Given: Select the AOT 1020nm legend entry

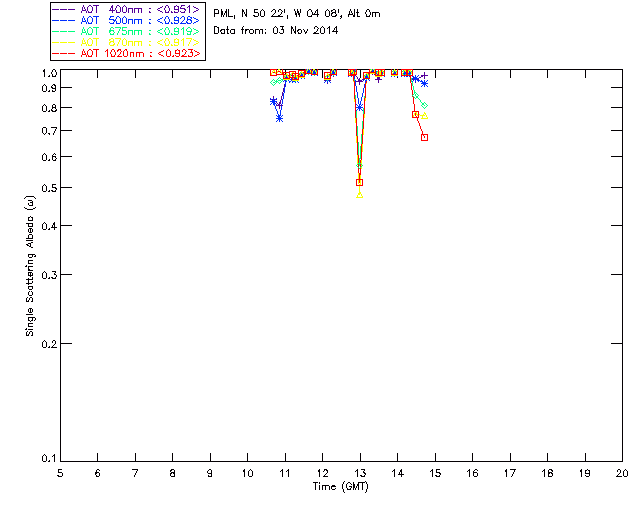Looking at the screenshot, I should [126, 53].
